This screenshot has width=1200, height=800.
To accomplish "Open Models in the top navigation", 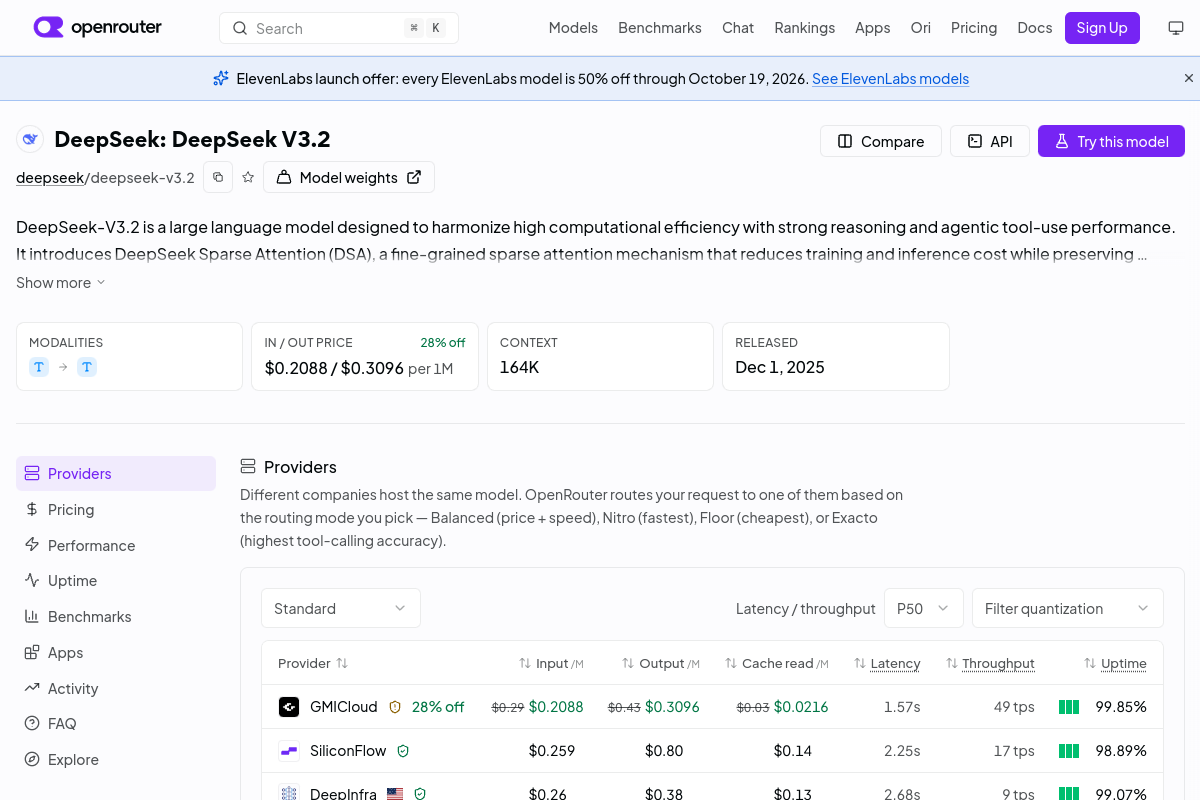I will (x=573, y=28).
